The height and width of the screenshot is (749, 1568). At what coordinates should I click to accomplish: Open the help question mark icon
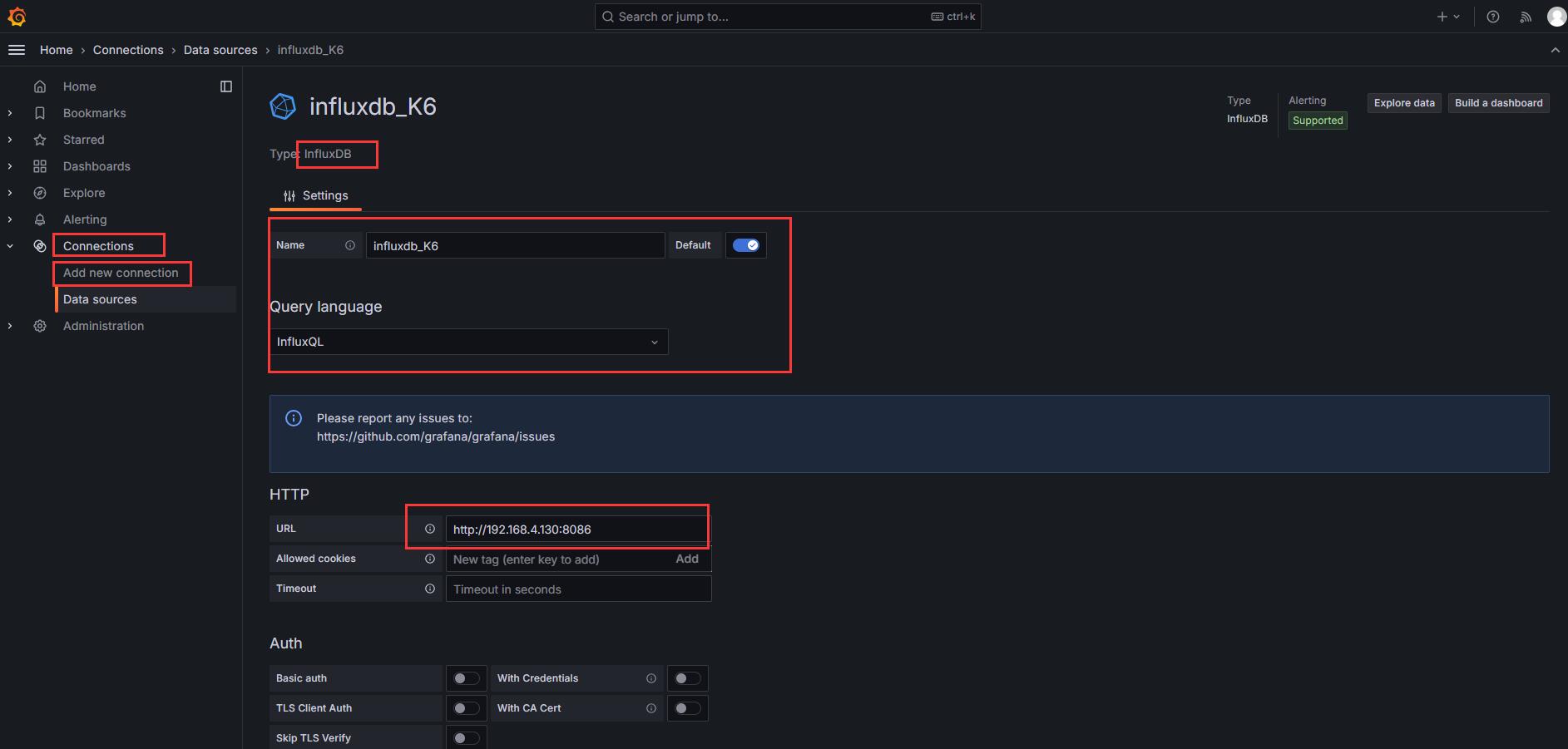tap(1493, 17)
